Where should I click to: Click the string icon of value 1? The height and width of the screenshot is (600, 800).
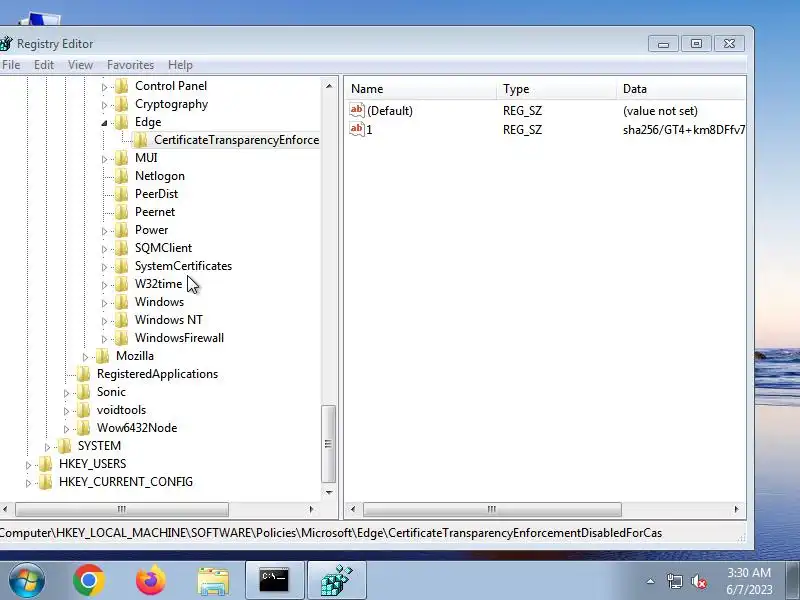click(x=357, y=129)
